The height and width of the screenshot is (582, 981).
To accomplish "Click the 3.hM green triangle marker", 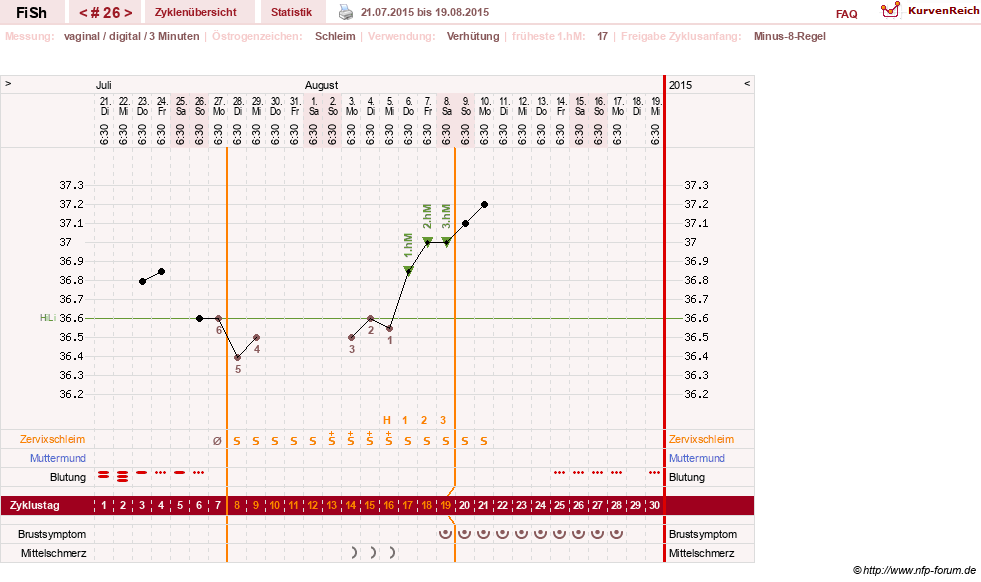I will pyautogui.click(x=446, y=242).
